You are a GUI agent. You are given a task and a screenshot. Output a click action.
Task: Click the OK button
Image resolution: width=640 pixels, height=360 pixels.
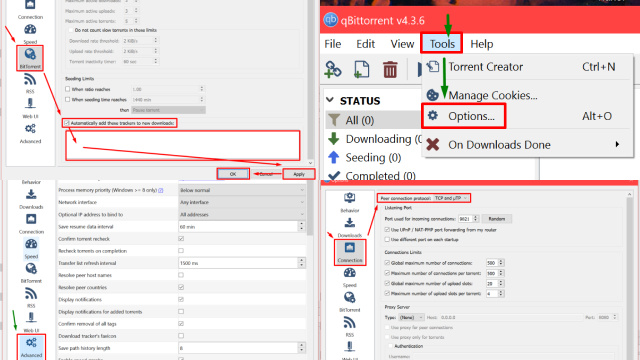[x=233, y=174]
